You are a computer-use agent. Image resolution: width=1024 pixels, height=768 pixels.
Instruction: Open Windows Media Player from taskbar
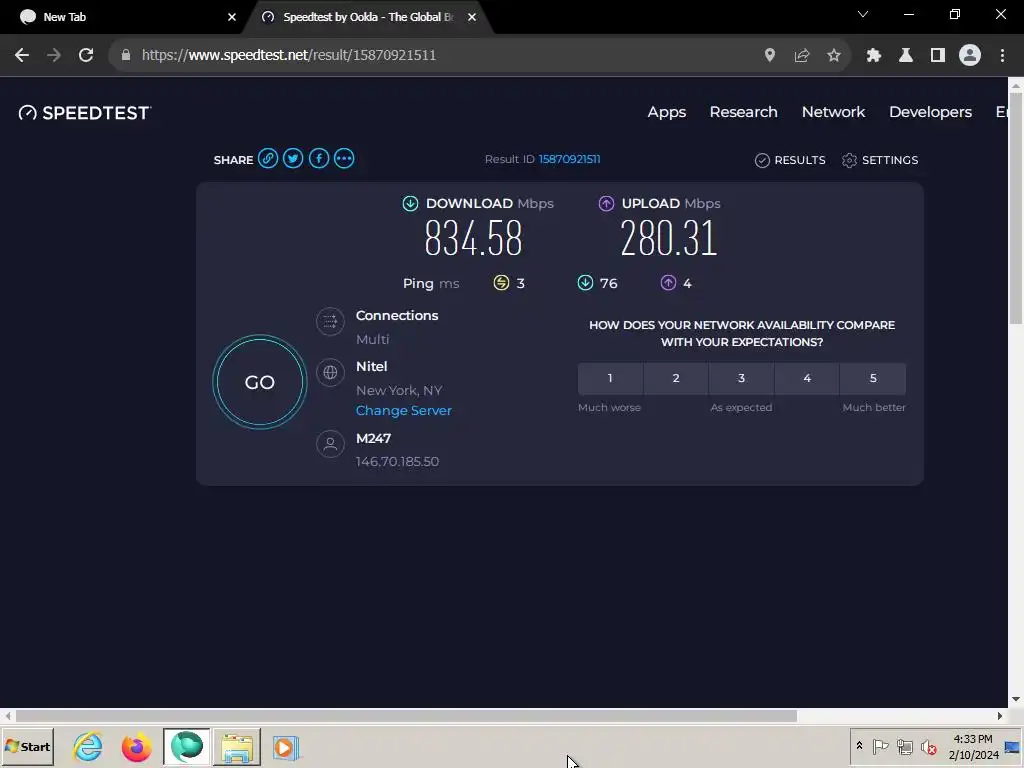(x=285, y=747)
